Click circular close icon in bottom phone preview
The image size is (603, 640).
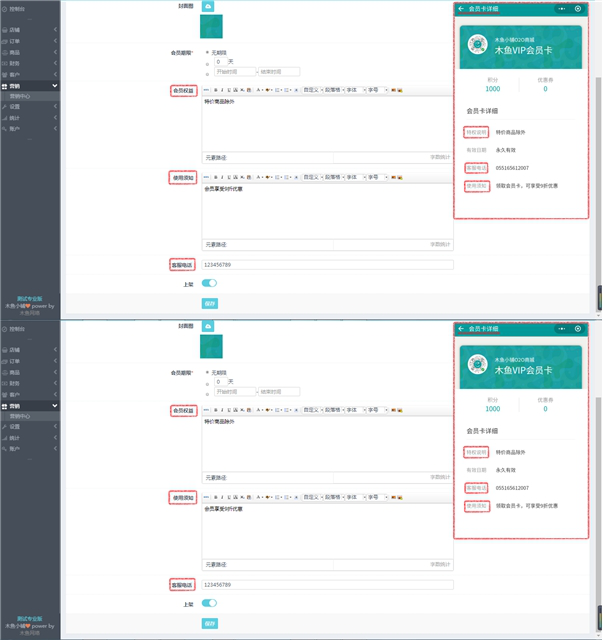click(578, 328)
